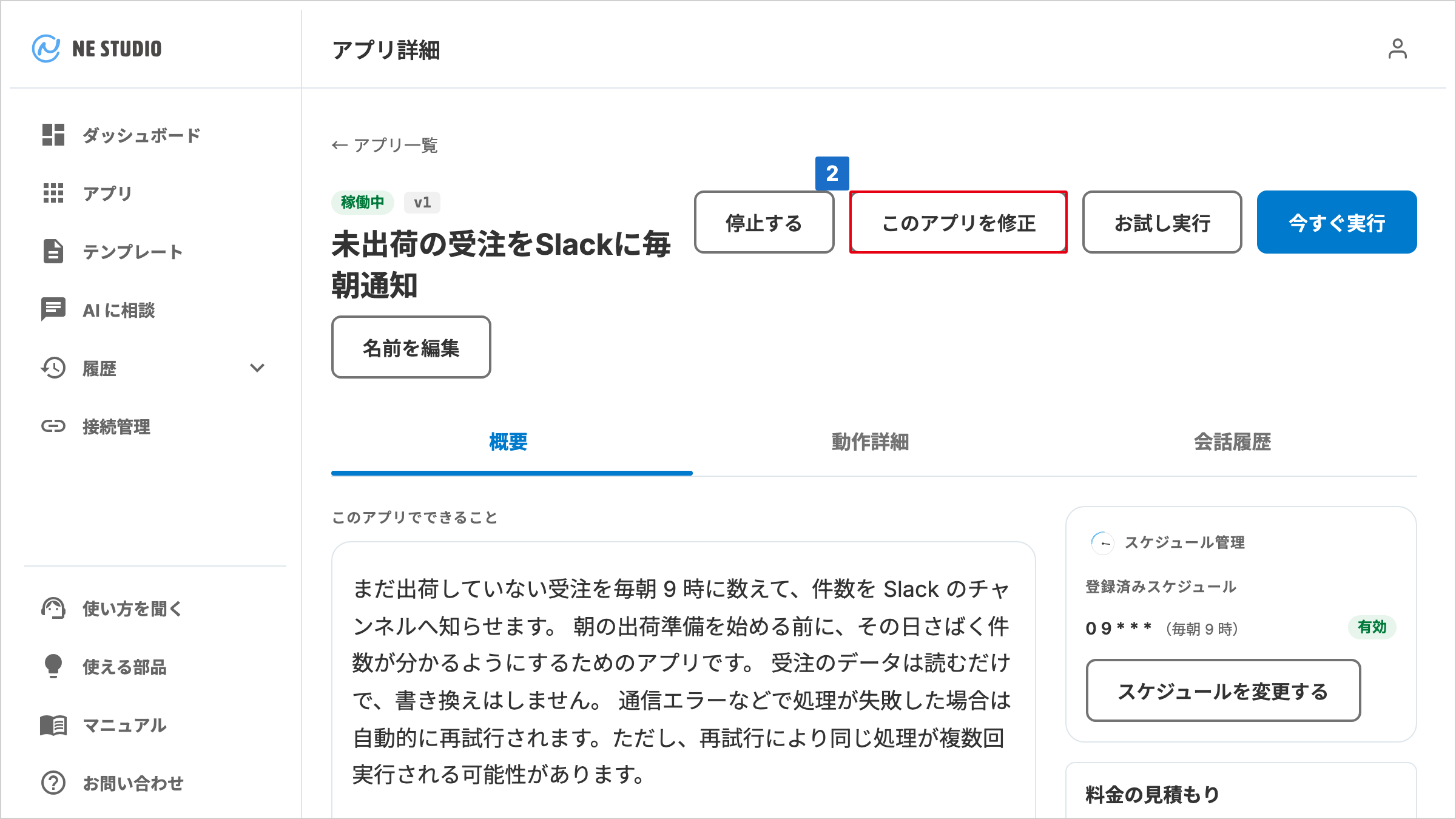
Task: Click the manual book icon
Action: click(x=53, y=724)
